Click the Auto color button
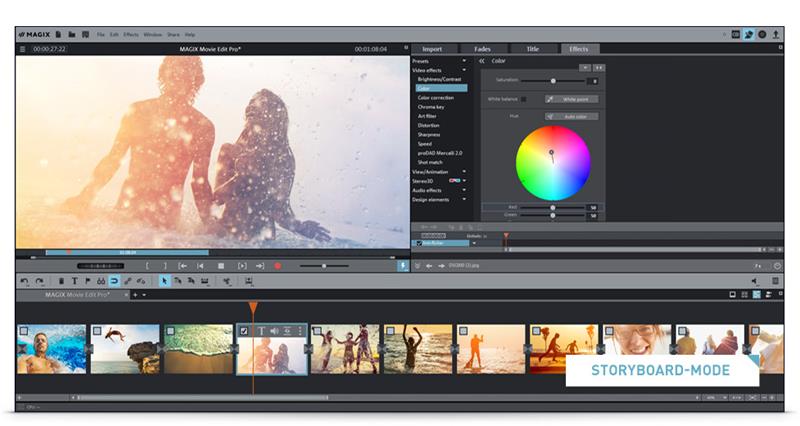Image resolution: width=800 pixels, height=426 pixels. pyautogui.click(x=572, y=117)
